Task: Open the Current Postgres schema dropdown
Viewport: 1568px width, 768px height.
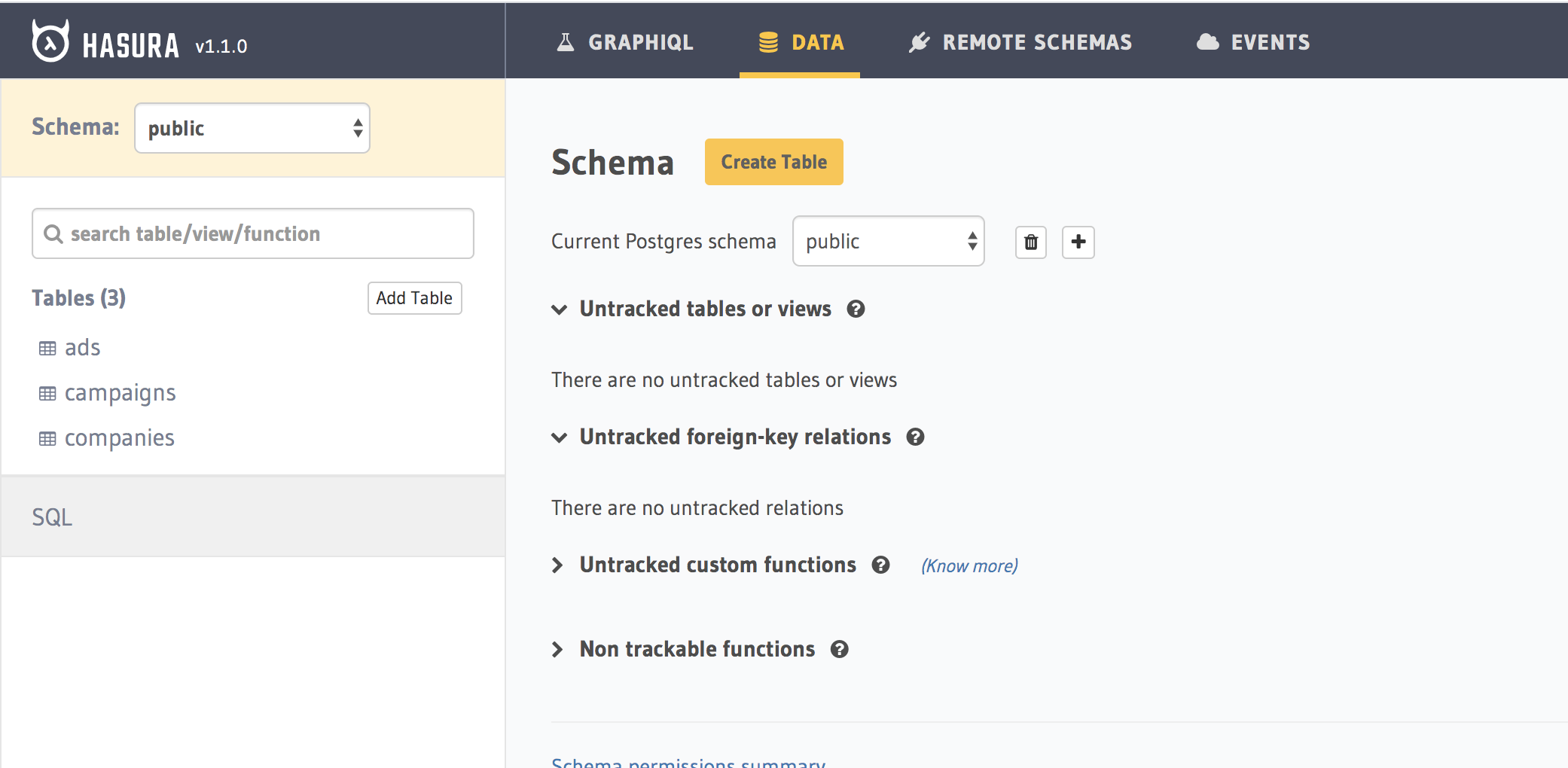Action: 889,241
